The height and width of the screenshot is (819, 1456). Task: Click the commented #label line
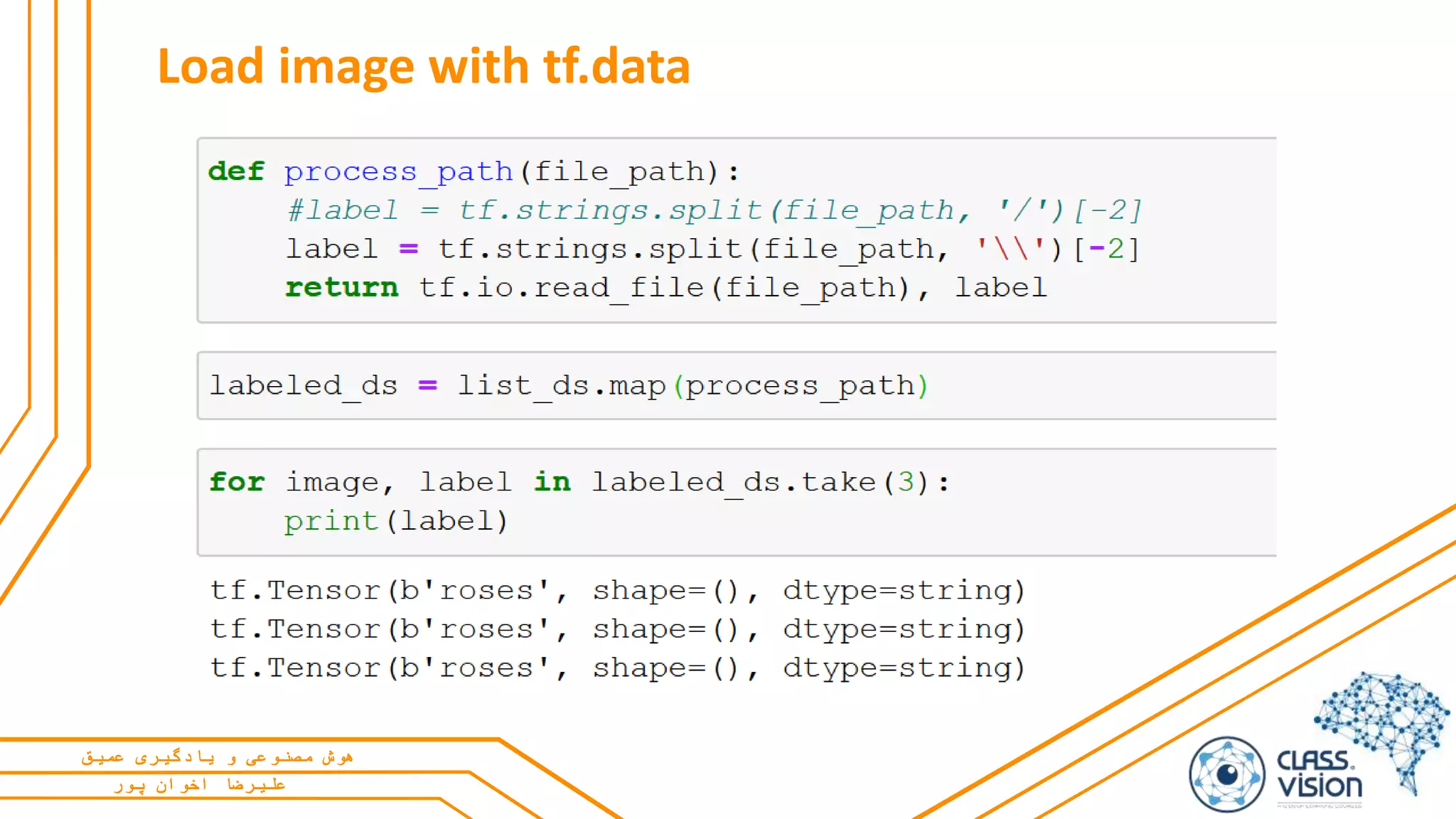pos(714,210)
